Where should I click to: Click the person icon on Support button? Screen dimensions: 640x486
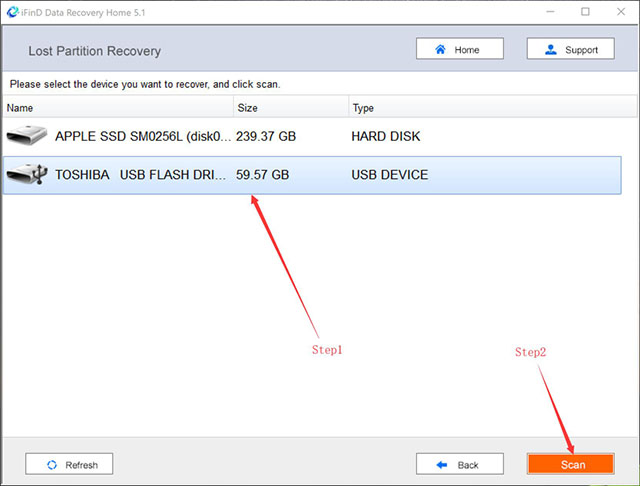(551, 50)
